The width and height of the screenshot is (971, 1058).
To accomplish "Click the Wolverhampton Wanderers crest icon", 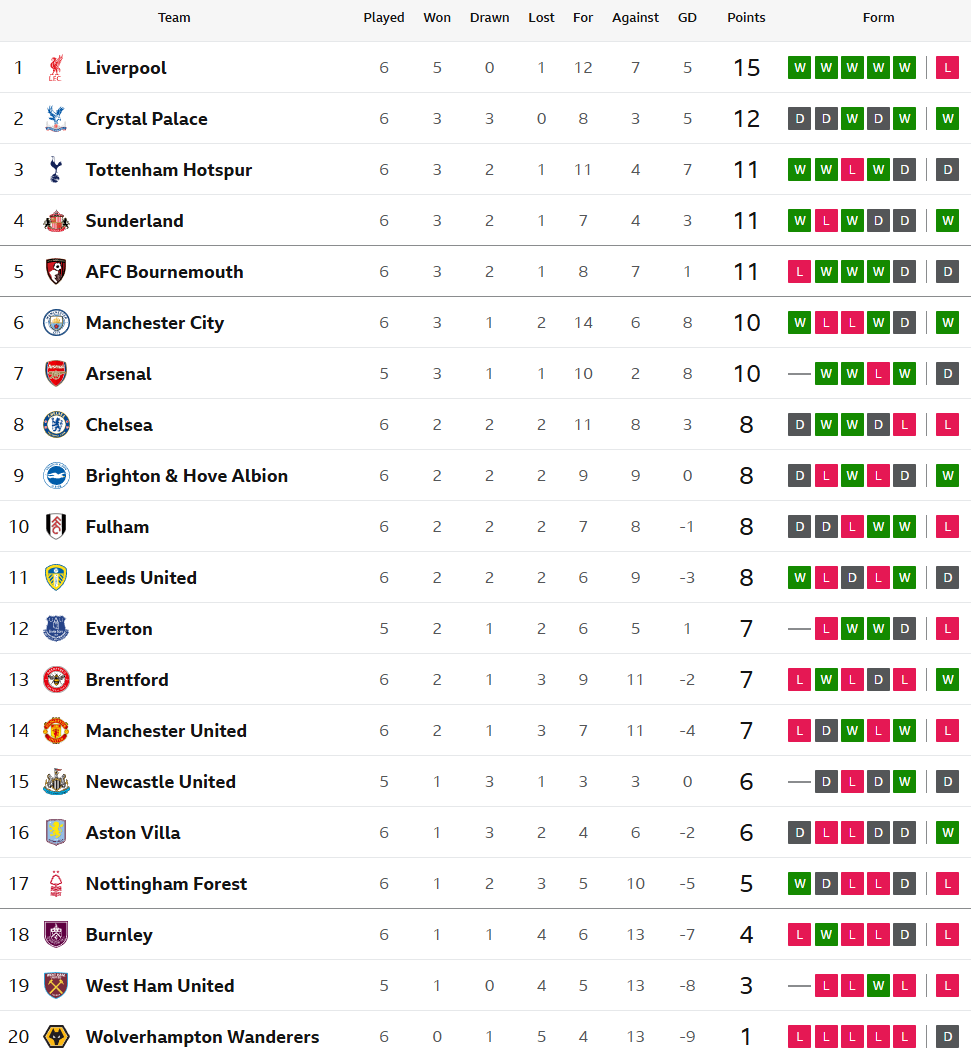I will pyautogui.click(x=56, y=1037).
